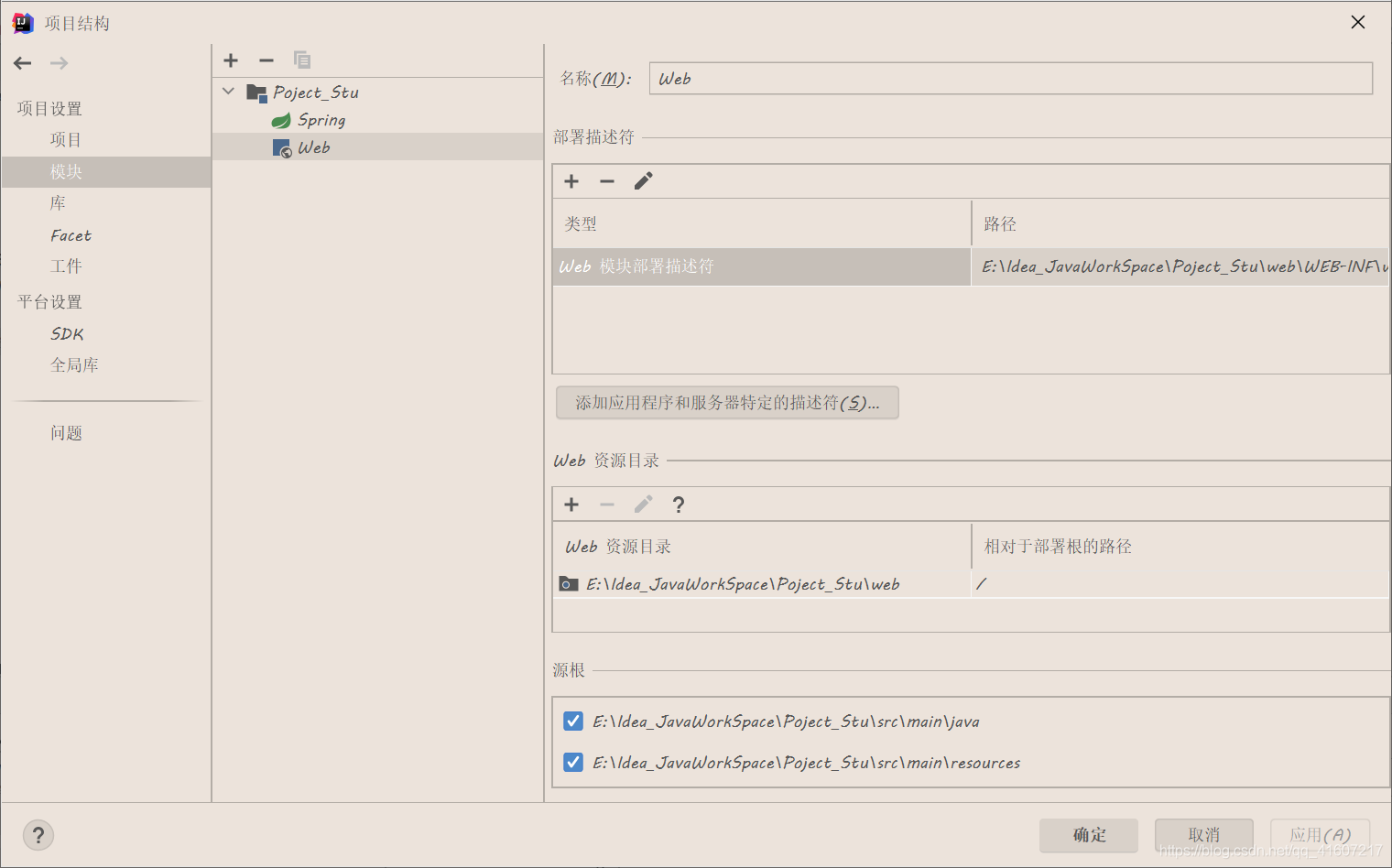Open the 库 settings section
The width and height of the screenshot is (1392, 868).
[x=57, y=202]
